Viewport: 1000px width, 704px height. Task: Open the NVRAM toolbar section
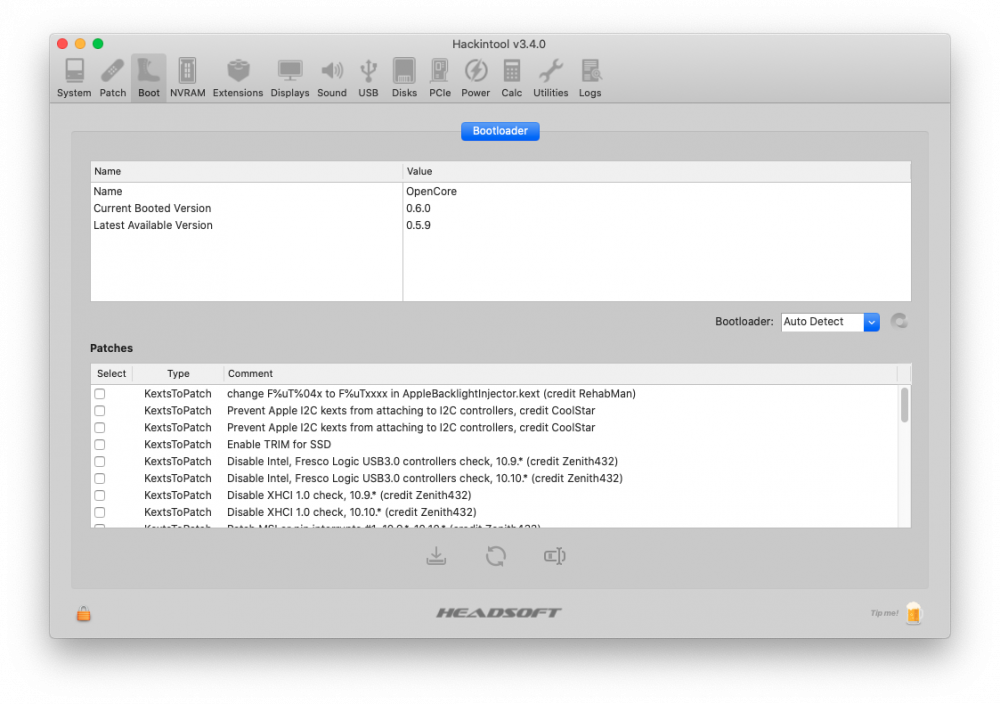point(188,78)
